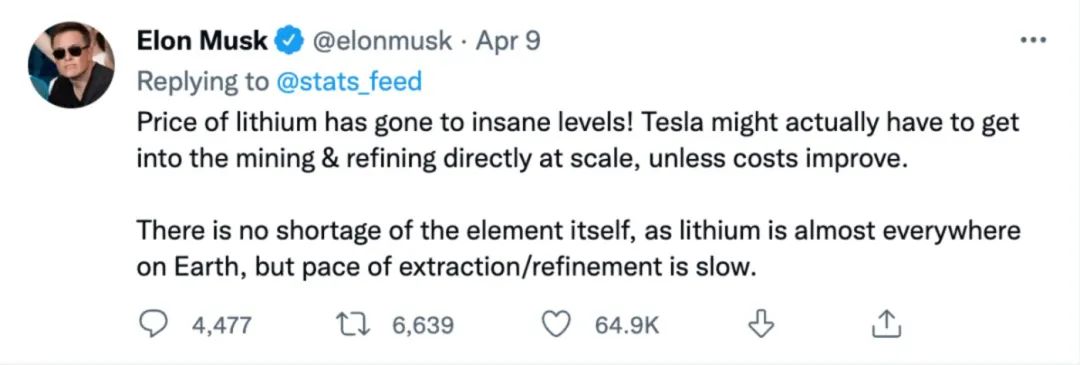Image resolution: width=1080 pixels, height=365 pixels.
Task: Open the @stats_feed mention link
Action: (x=348, y=82)
